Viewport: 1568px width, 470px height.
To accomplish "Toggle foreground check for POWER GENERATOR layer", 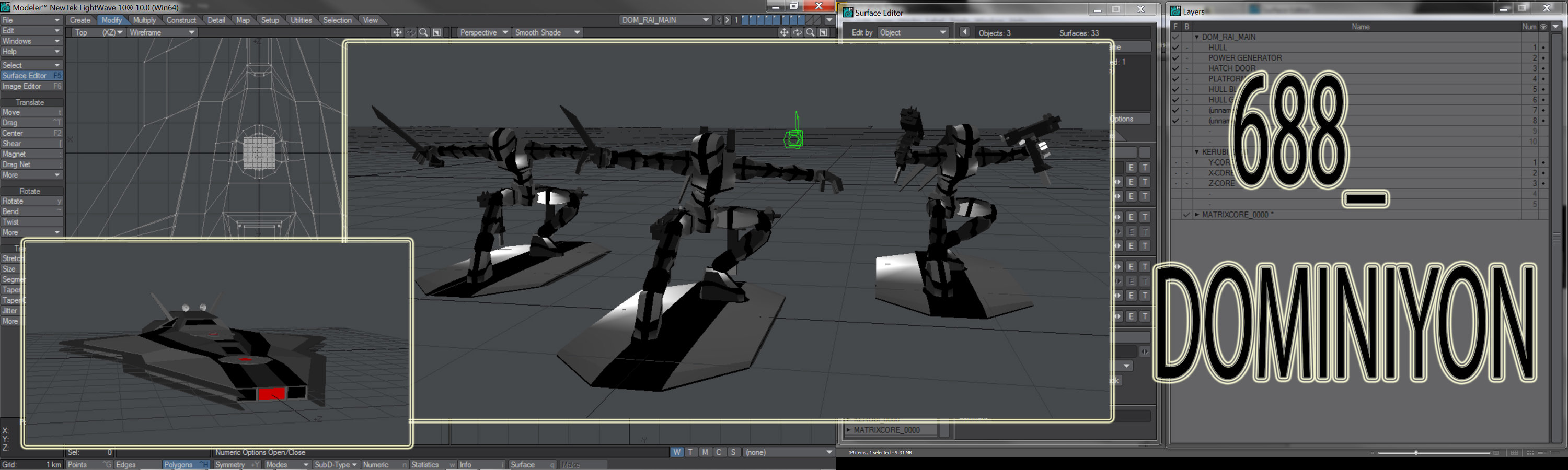I will pos(1175,58).
